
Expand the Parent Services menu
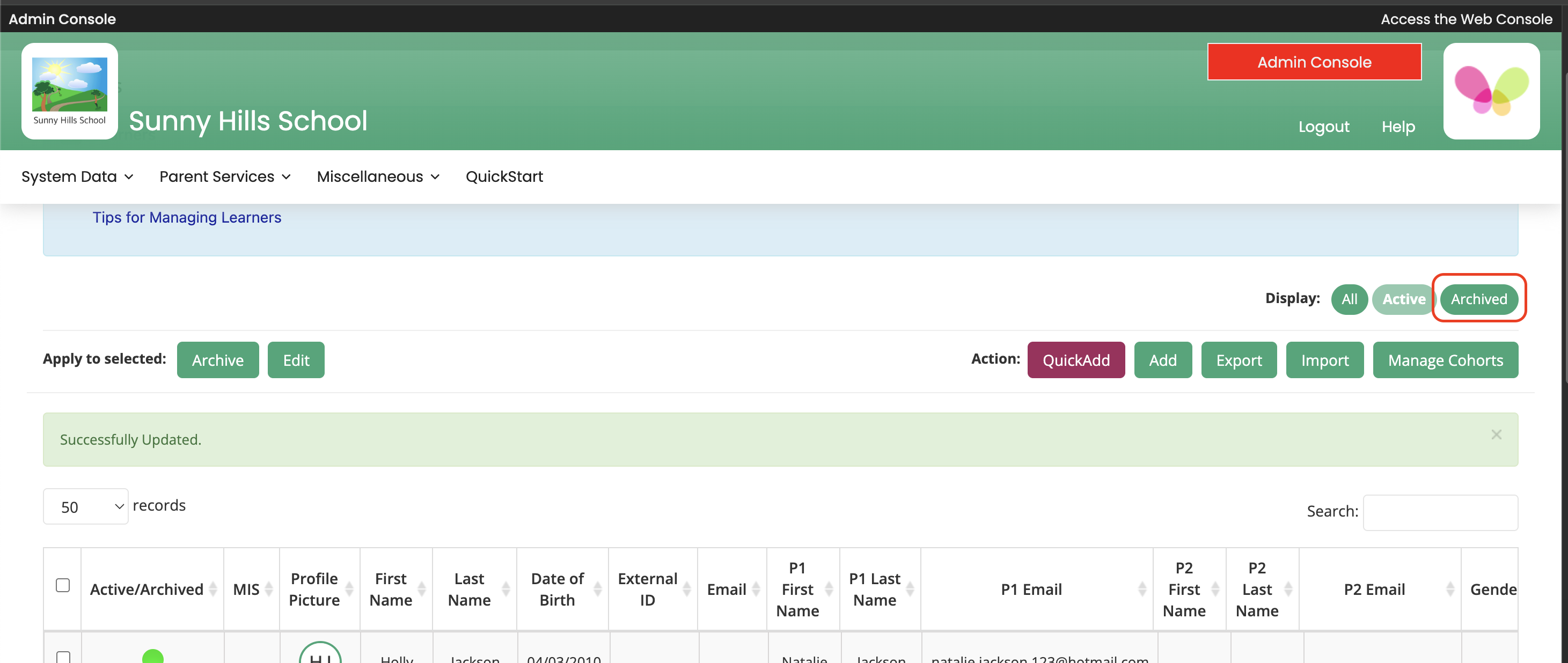click(225, 176)
